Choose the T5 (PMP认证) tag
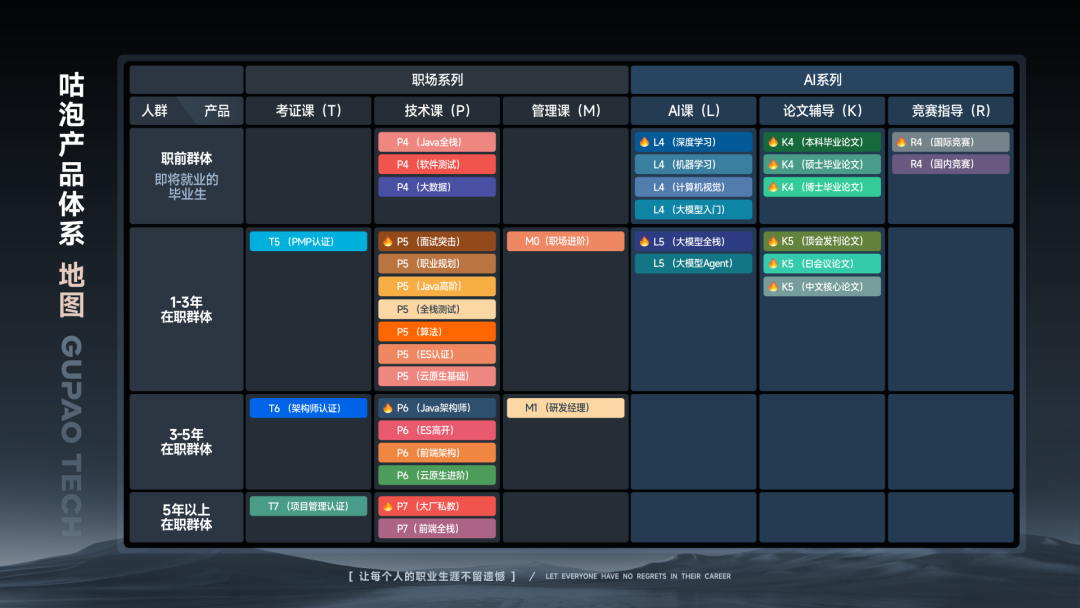Viewport: 1080px width, 608px height. point(308,242)
